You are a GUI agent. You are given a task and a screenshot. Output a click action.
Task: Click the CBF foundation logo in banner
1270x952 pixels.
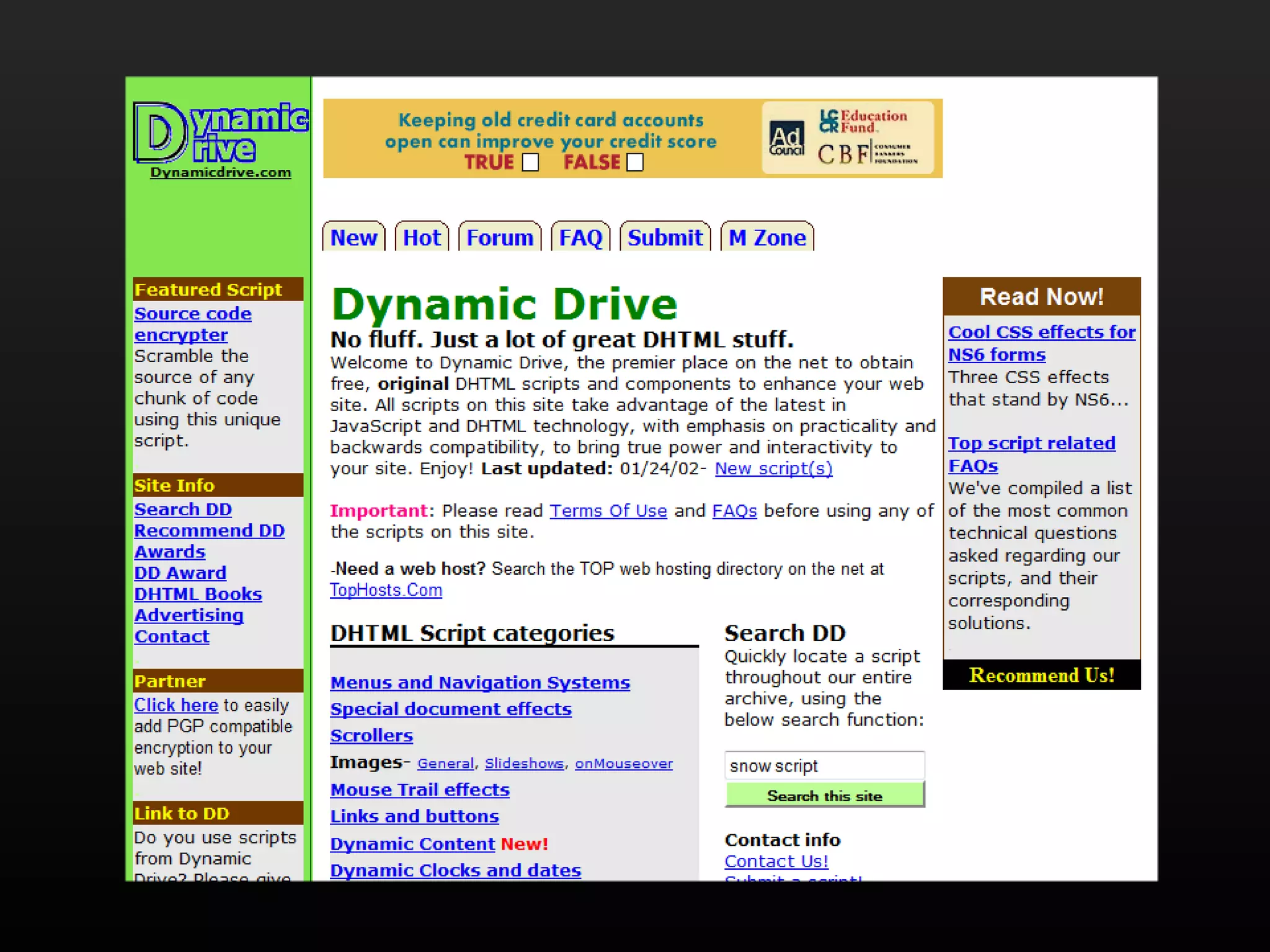point(868,153)
